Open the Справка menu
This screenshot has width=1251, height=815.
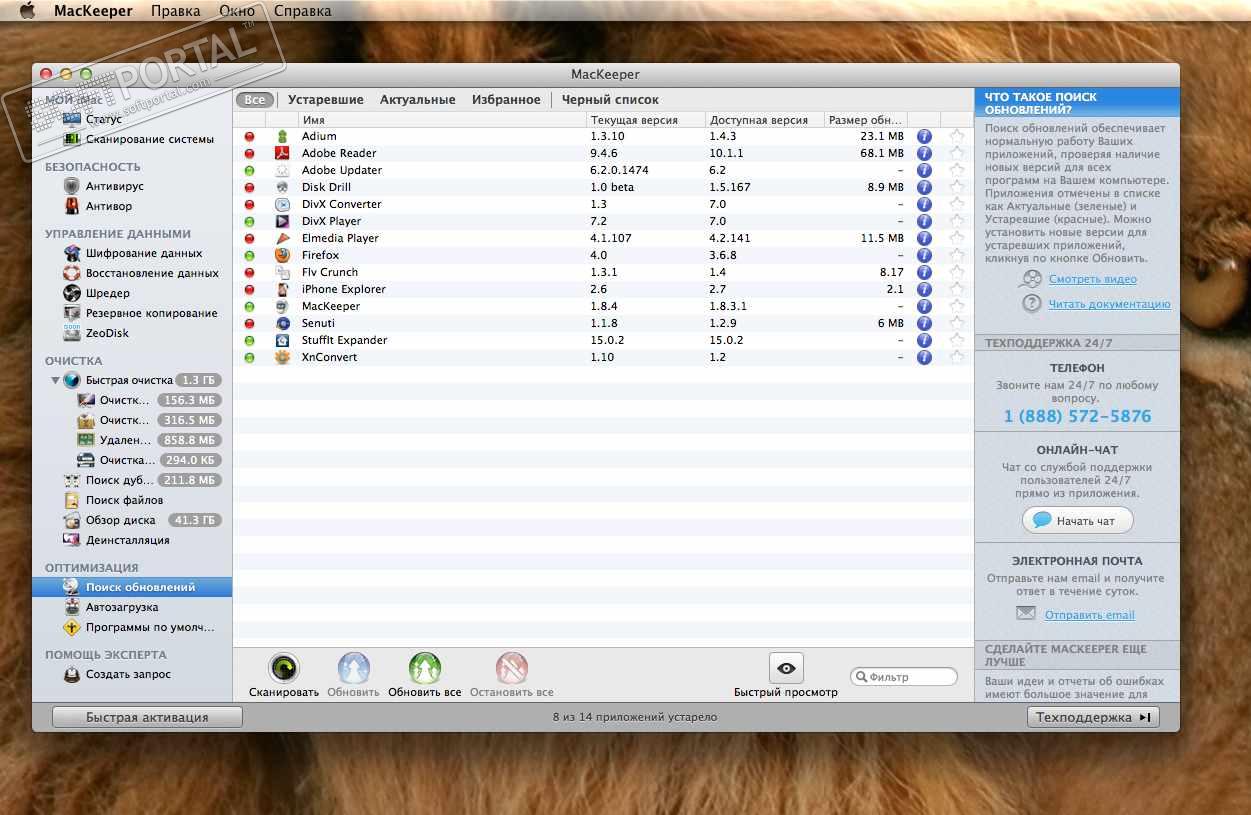click(x=302, y=11)
